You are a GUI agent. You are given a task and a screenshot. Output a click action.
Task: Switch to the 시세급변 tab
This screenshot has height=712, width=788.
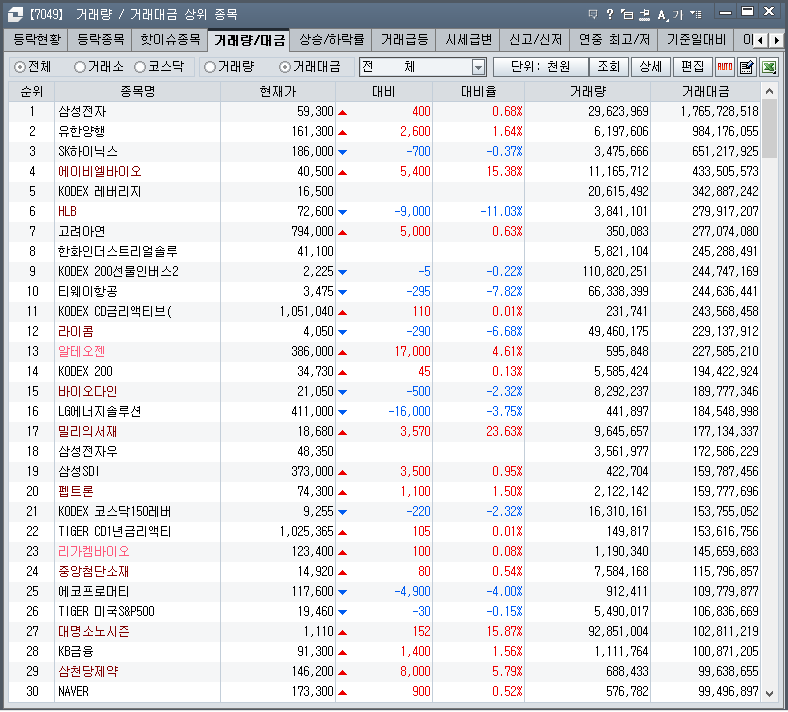click(468, 40)
